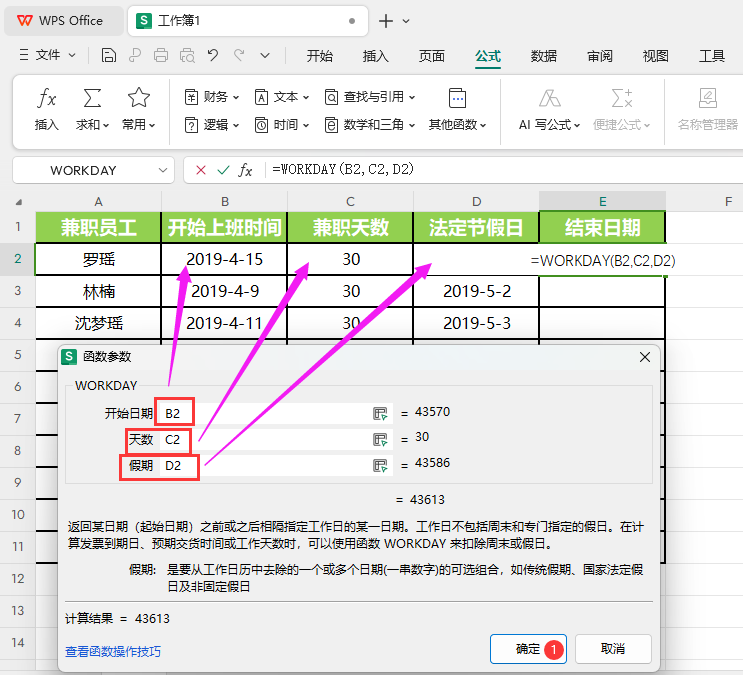743x675 pixels.
Task: Switch to the 视图 ribbon tab
Action: coord(655,56)
